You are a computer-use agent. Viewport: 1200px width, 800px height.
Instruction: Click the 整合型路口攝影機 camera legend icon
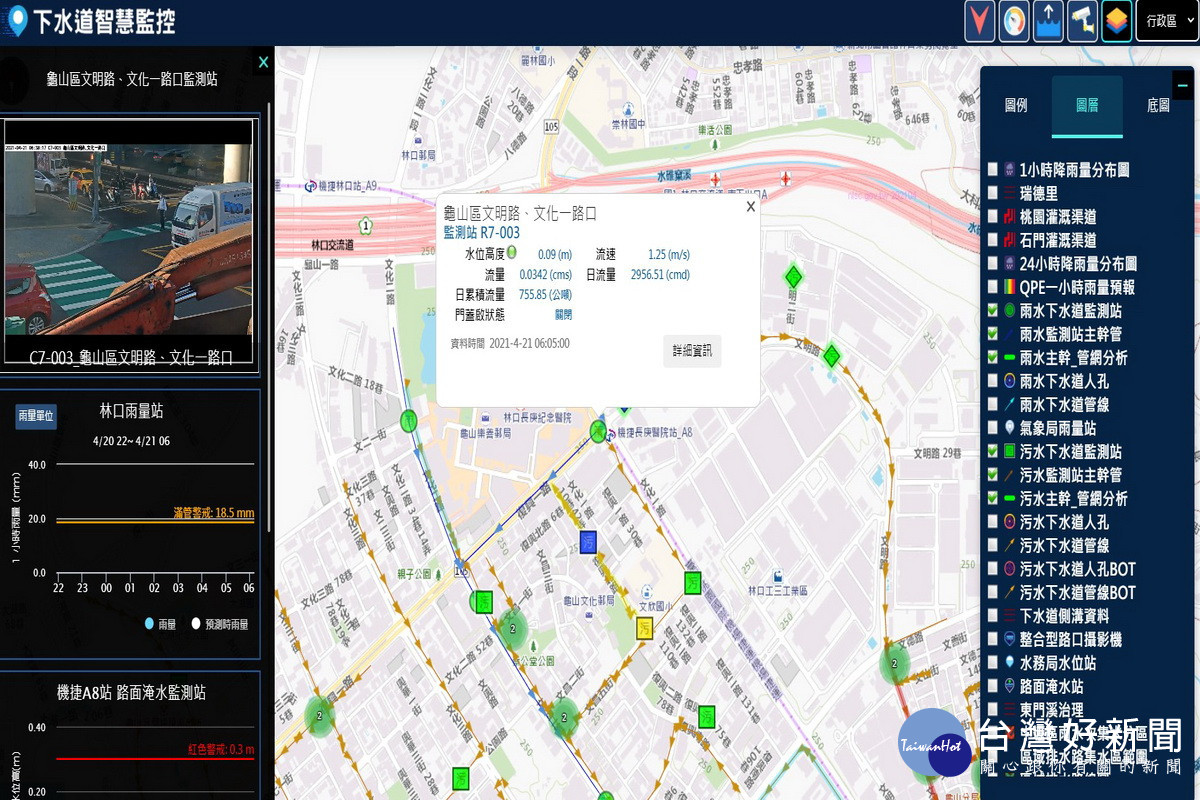pyautogui.click(x=1009, y=639)
